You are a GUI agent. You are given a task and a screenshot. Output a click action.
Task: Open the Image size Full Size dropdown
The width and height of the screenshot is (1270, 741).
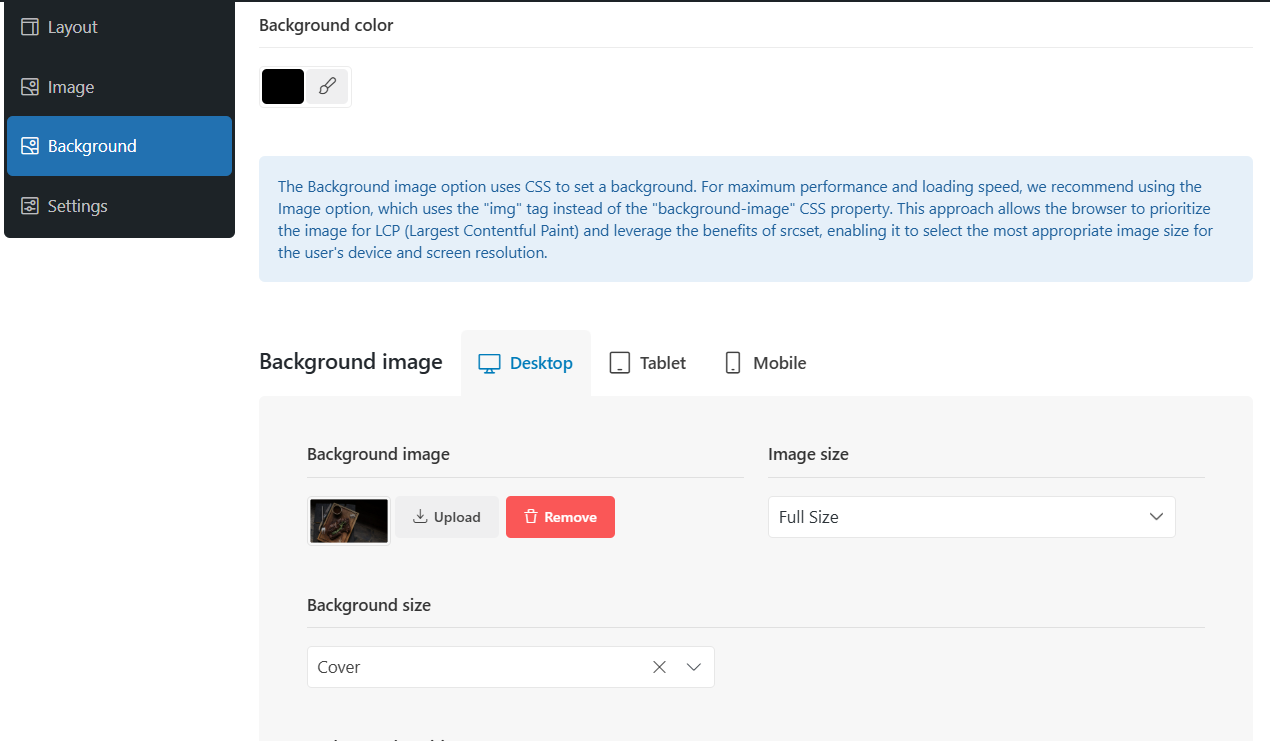[972, 517]
